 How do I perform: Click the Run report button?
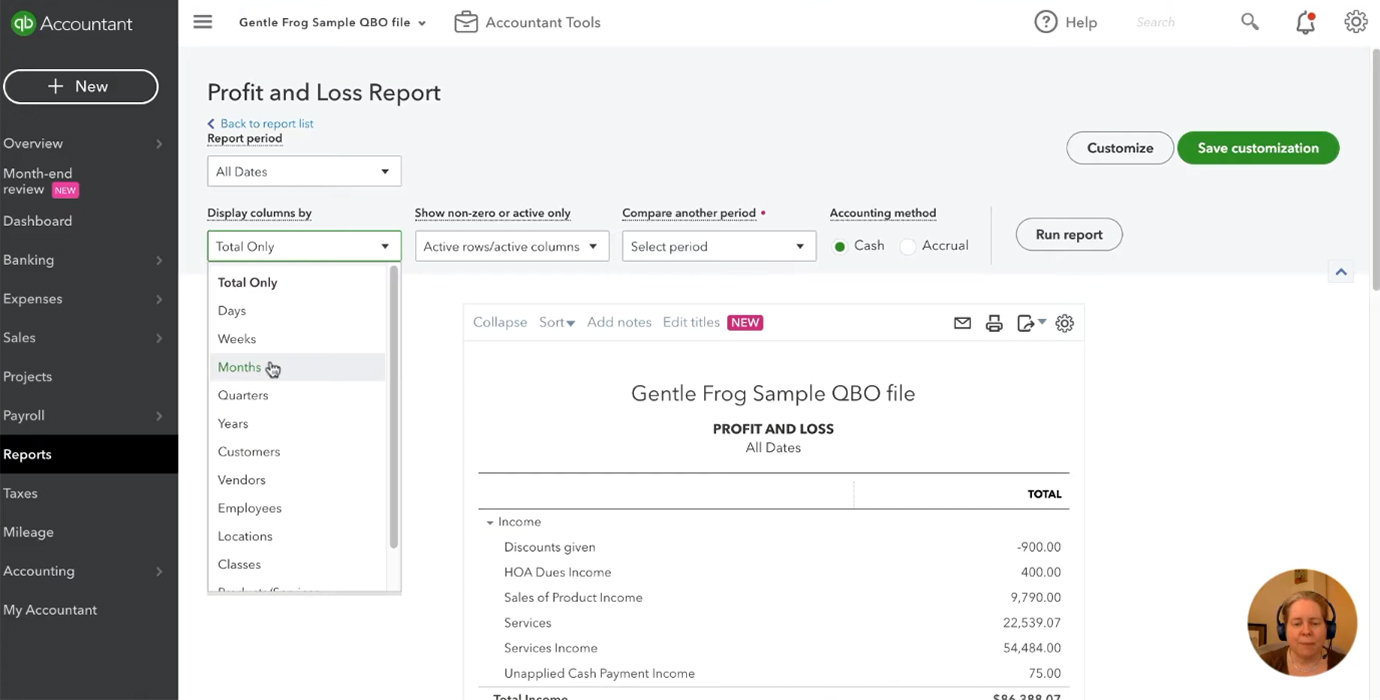pyautogui.click(x=1069, y=235)
